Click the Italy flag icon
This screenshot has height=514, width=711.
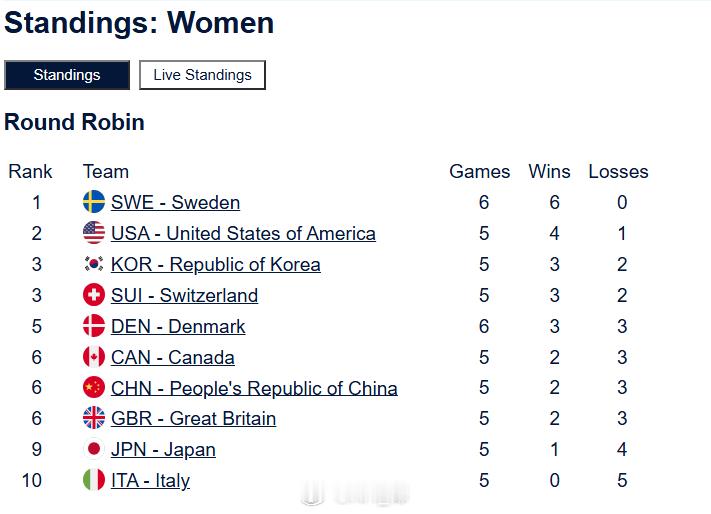(x=94, y=480)
